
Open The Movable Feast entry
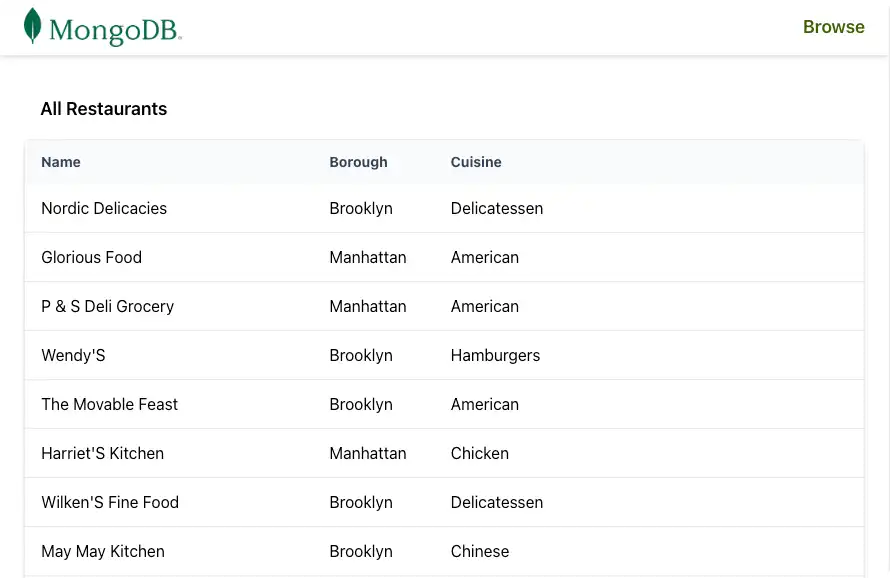click(109, 404)
